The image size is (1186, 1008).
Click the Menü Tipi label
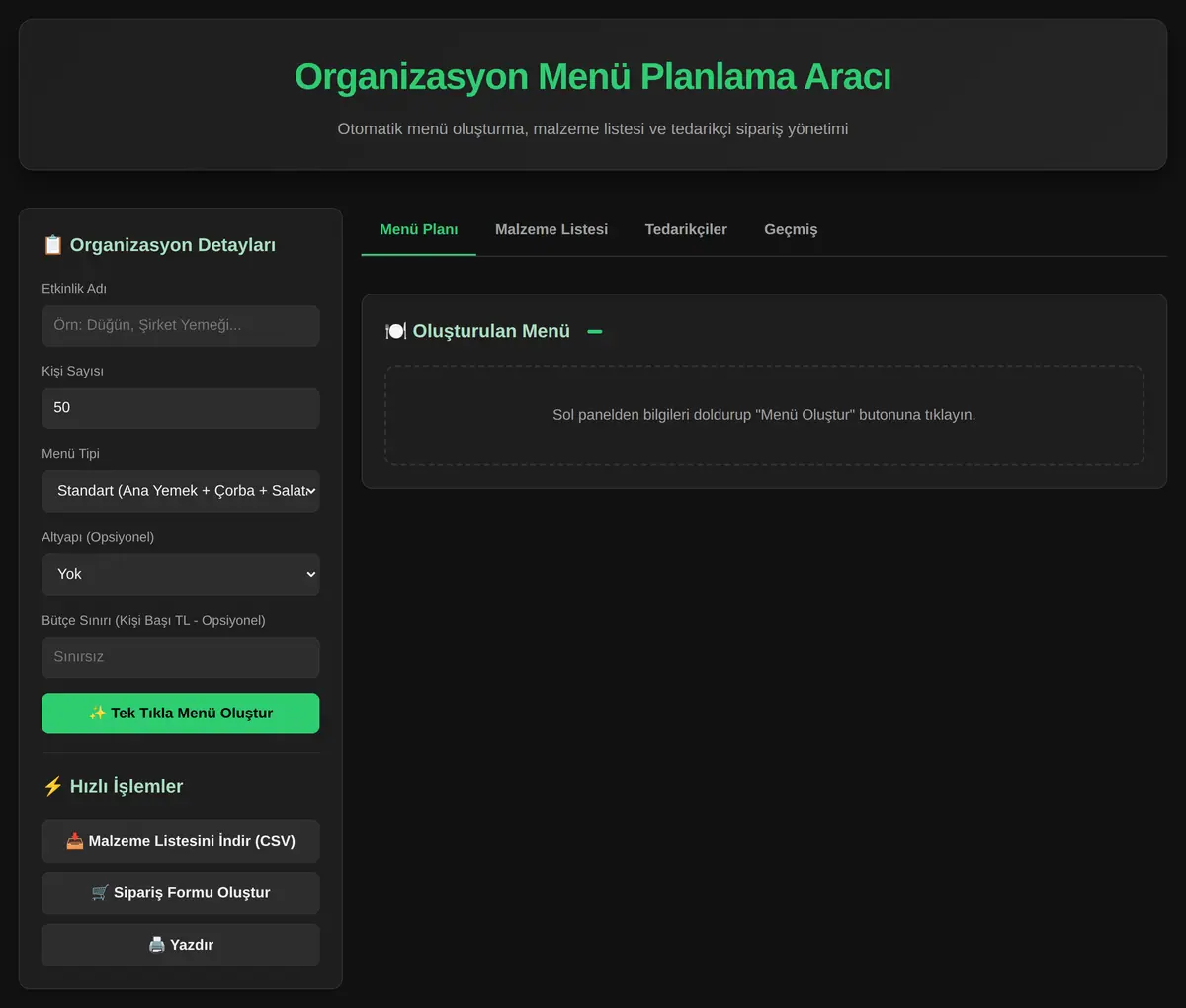tap(70, 454)
